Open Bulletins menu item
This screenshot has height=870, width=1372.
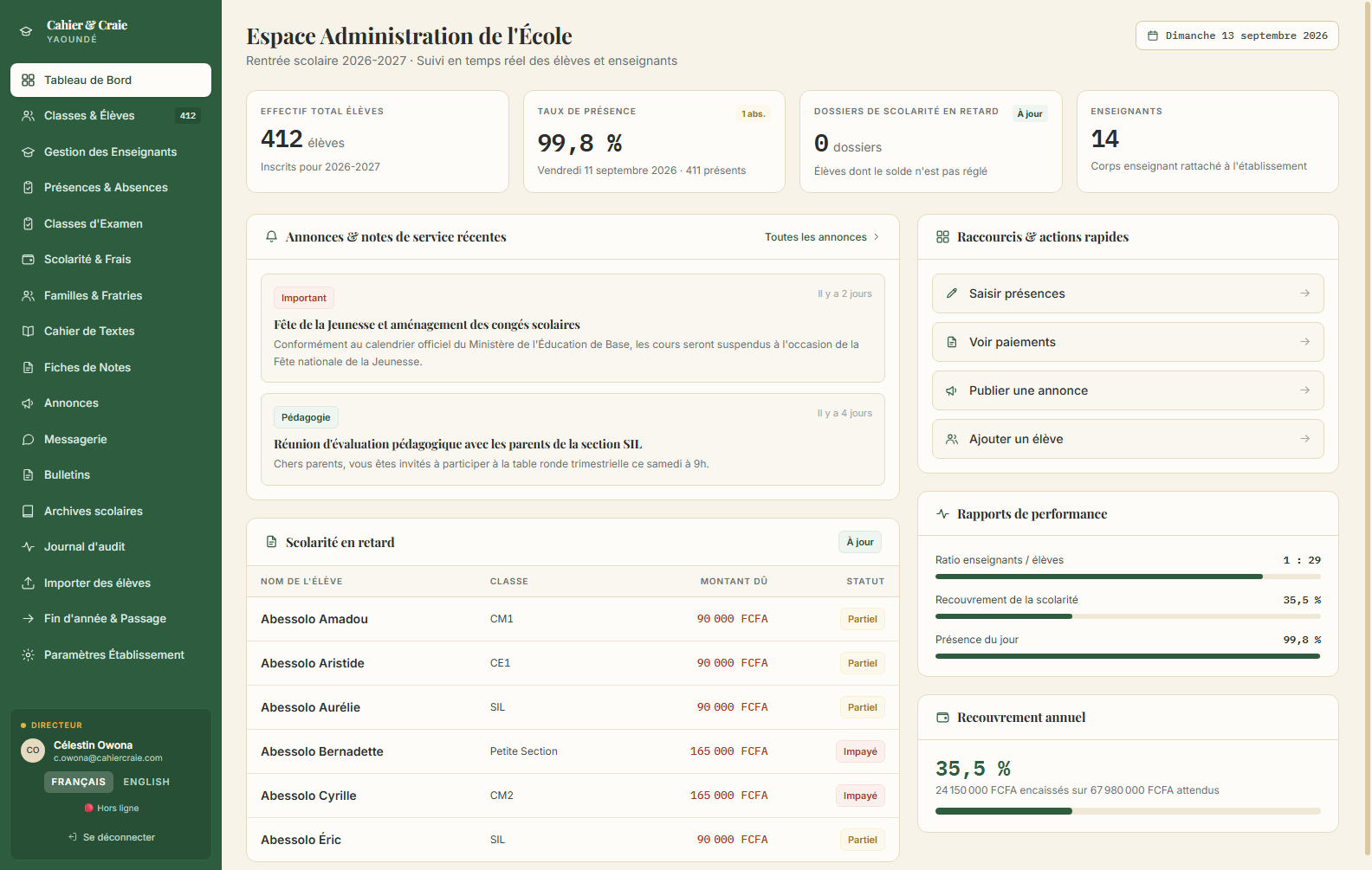111,475
